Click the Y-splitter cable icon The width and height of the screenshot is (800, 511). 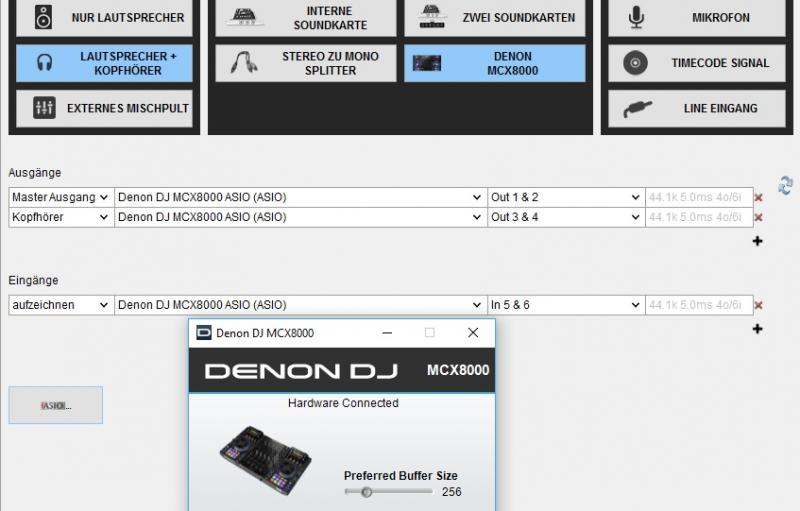244,62
